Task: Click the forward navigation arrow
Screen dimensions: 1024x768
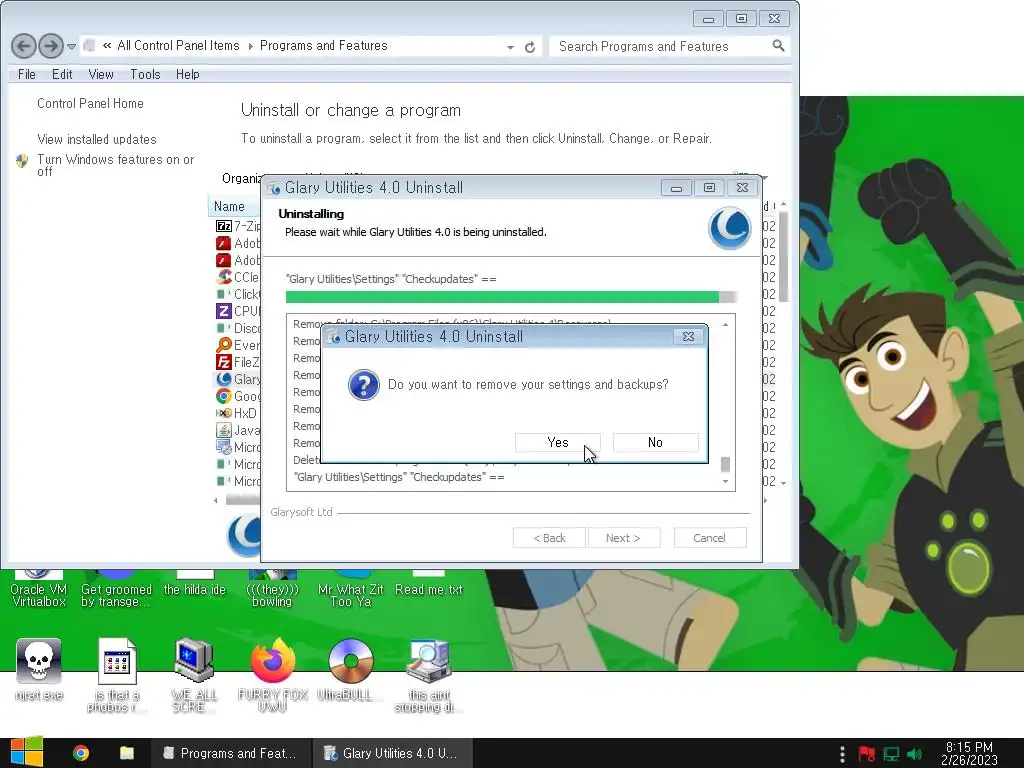Action: pyautogui.click(x=51, y=46)
